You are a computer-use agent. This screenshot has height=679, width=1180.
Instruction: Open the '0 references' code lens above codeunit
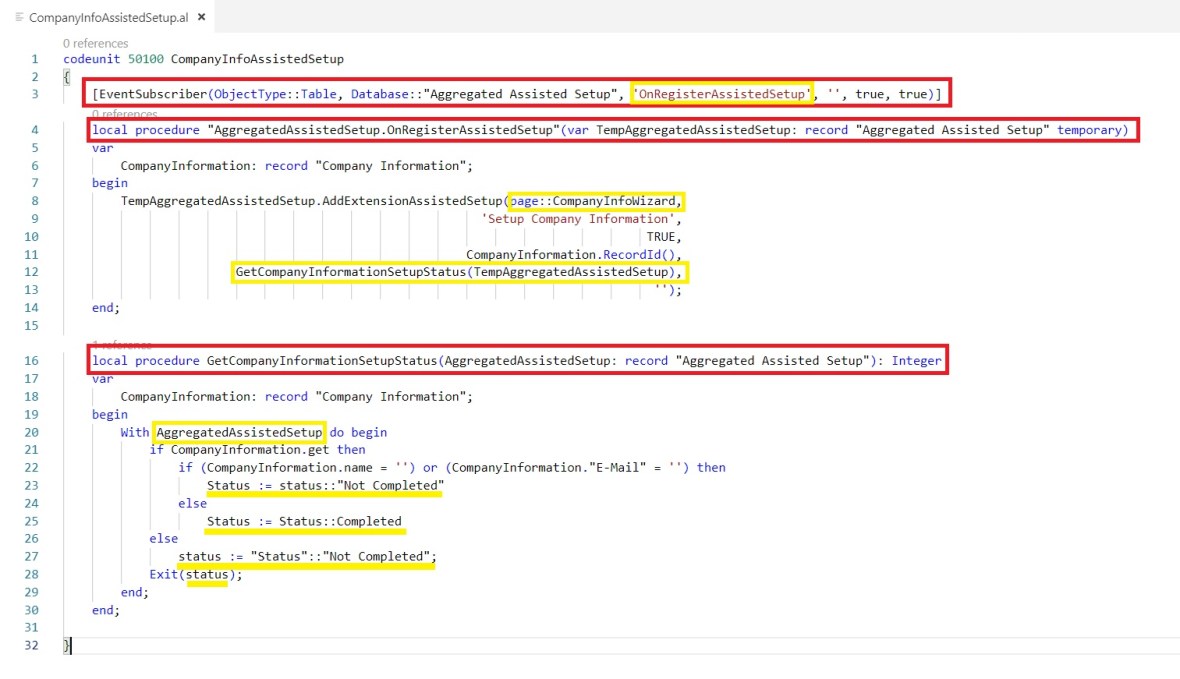95,43
